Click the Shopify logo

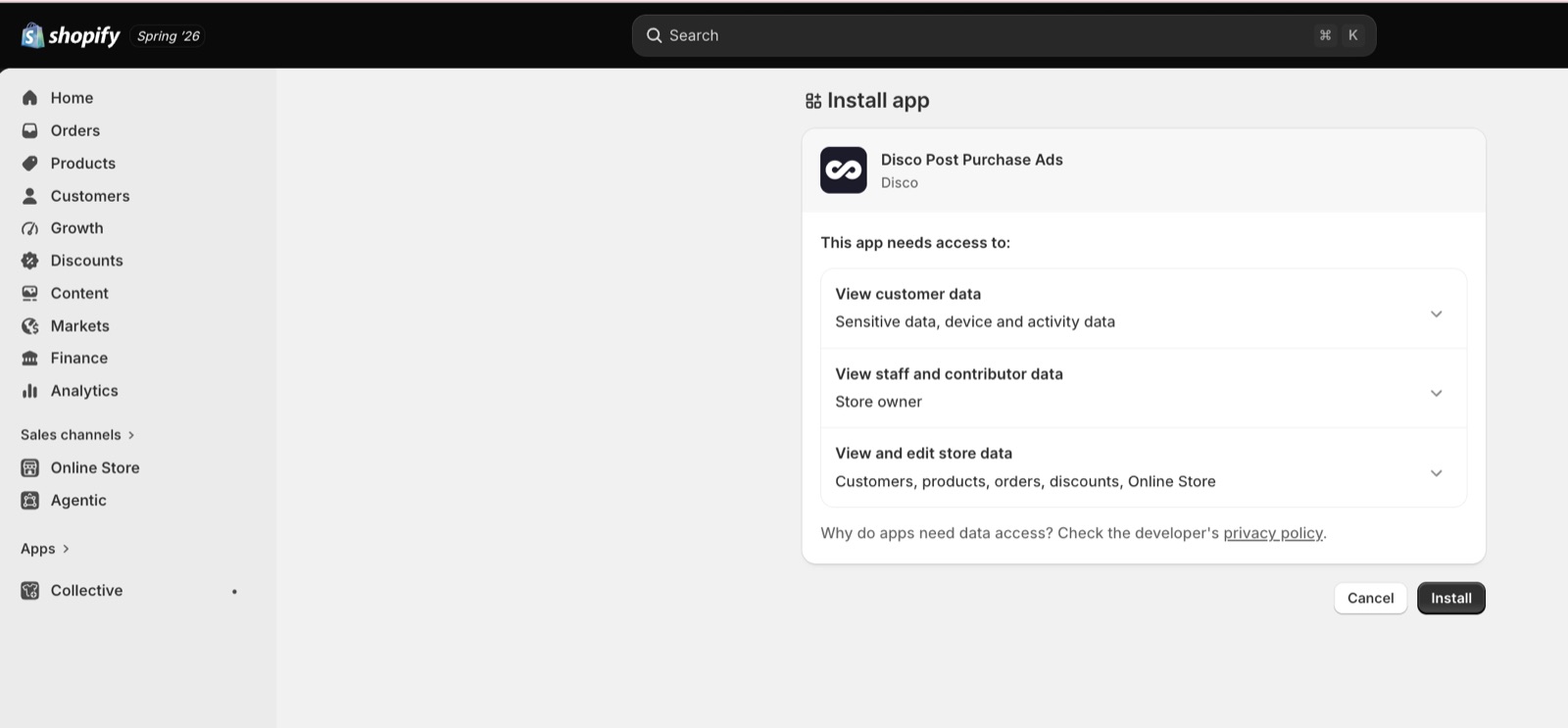click(x=71, y=35)
